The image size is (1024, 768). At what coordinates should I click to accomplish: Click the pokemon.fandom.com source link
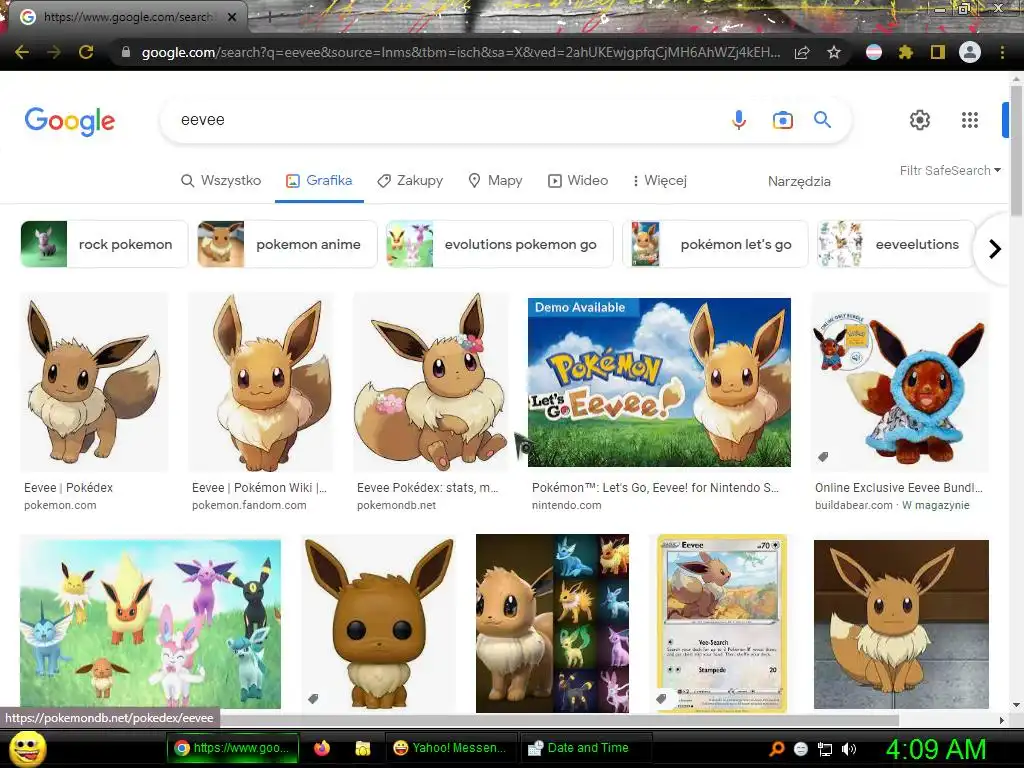[x=249, y=505]
